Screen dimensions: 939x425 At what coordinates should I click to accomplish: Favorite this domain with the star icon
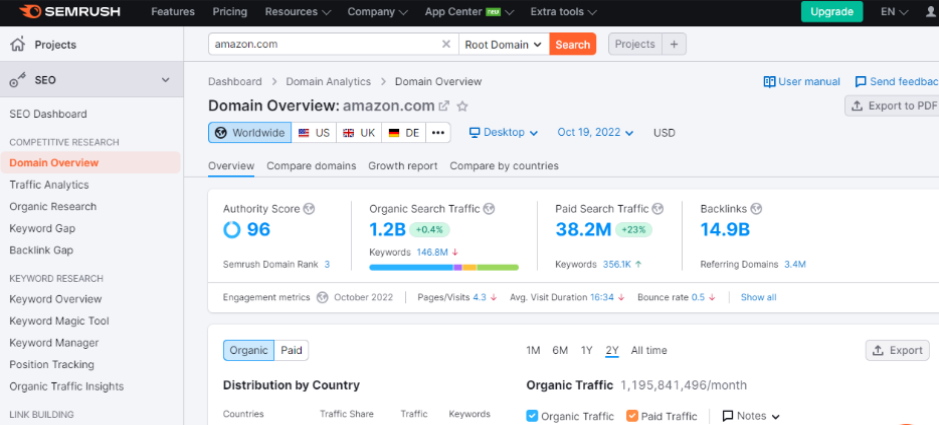click(x=462, y=106)
